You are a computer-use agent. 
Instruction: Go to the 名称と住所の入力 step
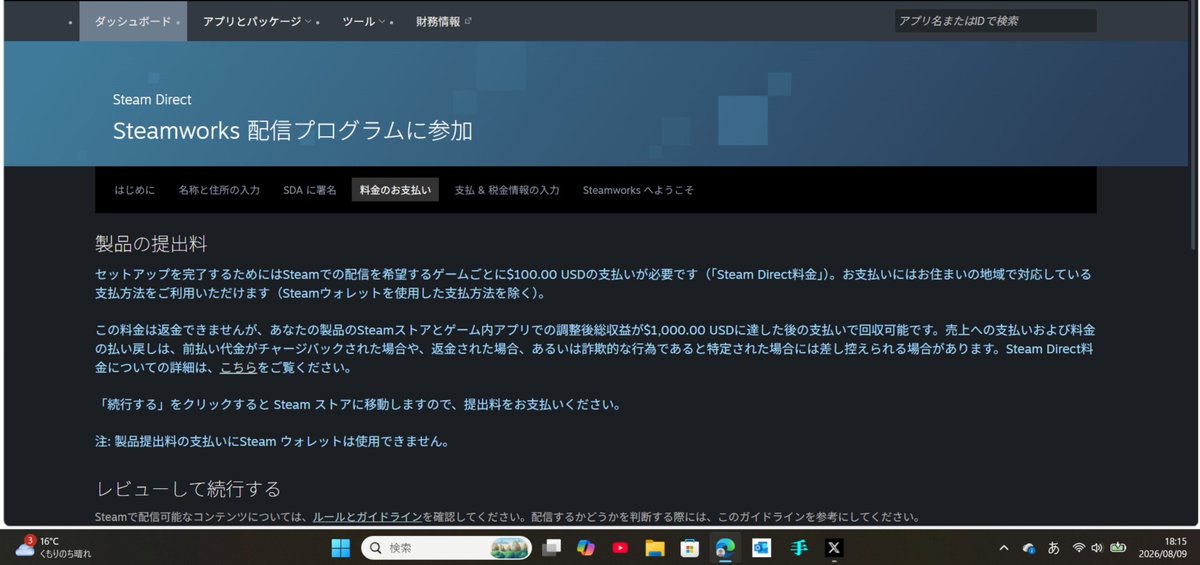tap(219, 190)
